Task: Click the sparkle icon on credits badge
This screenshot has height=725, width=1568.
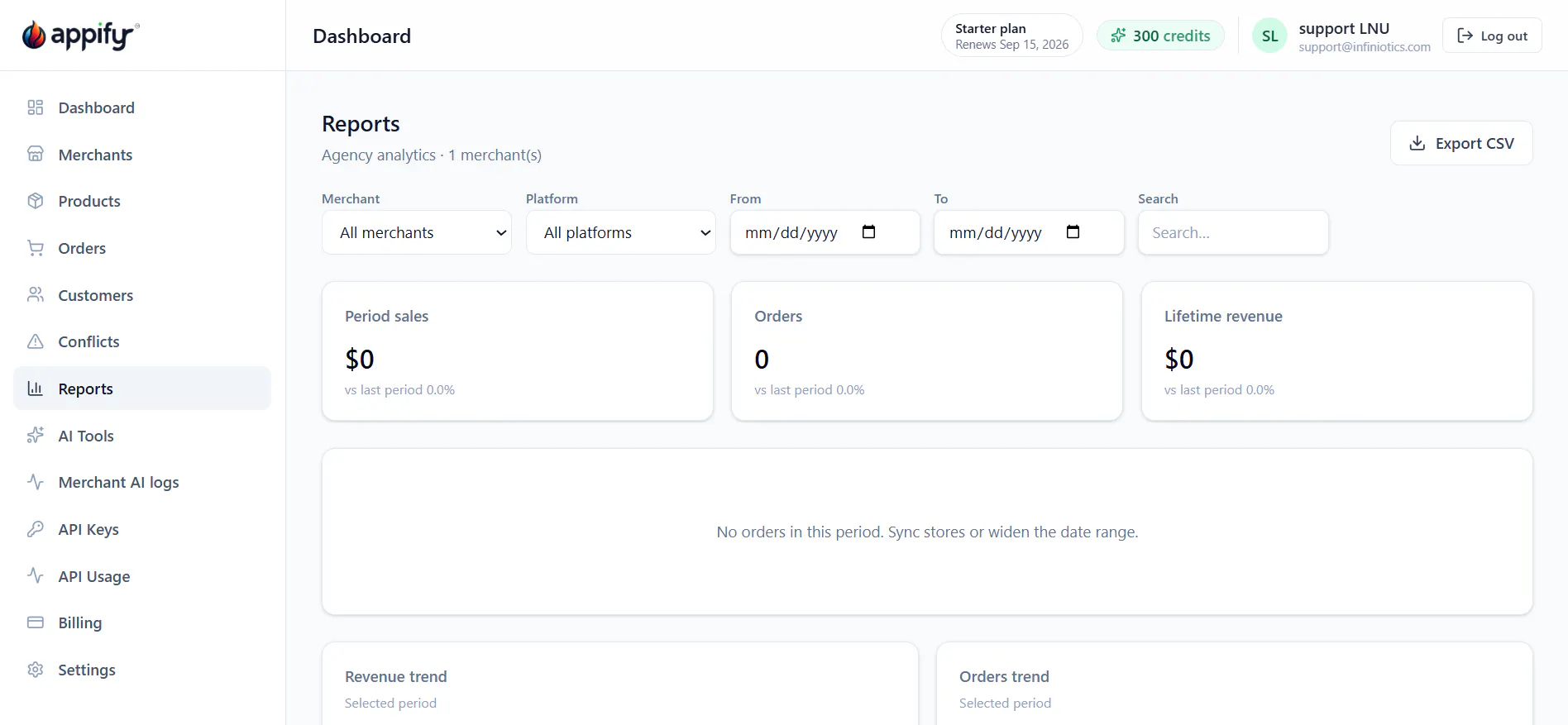Action: point(1118,36)
